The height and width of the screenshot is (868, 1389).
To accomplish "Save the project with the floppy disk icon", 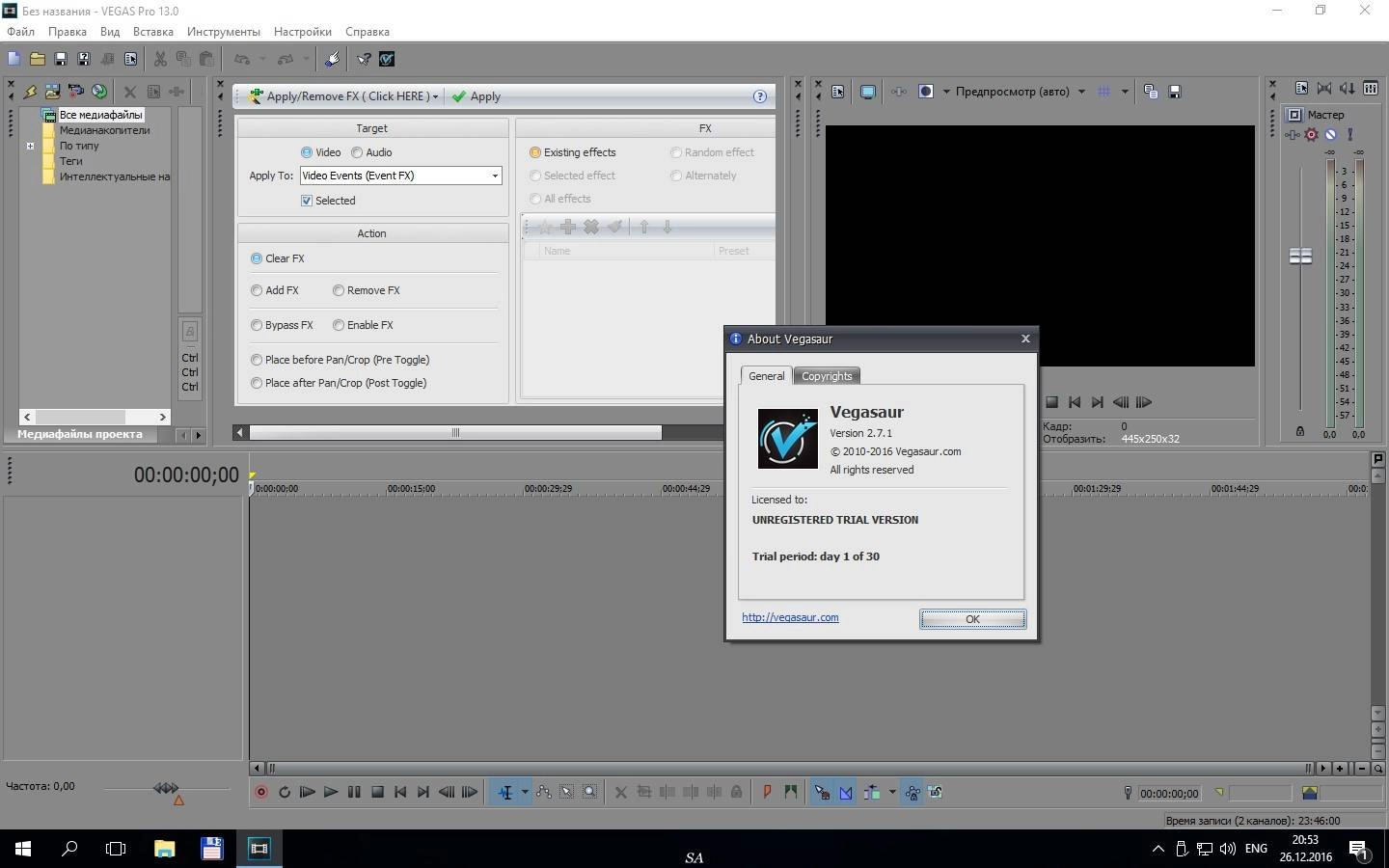I will pyautogui.click(x=61, y=59).
